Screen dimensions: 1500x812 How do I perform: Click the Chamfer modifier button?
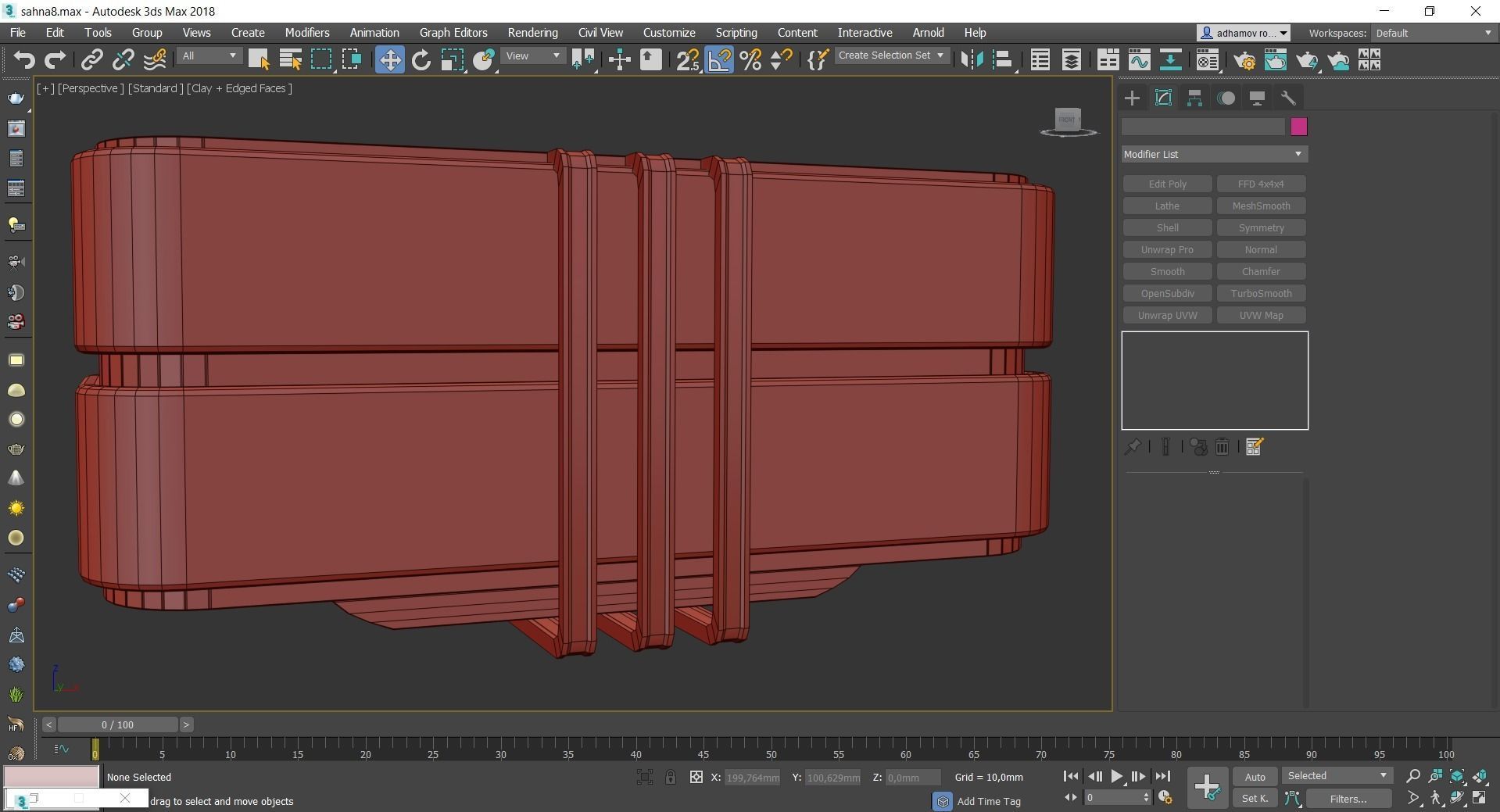click(x=1261, y=271)
